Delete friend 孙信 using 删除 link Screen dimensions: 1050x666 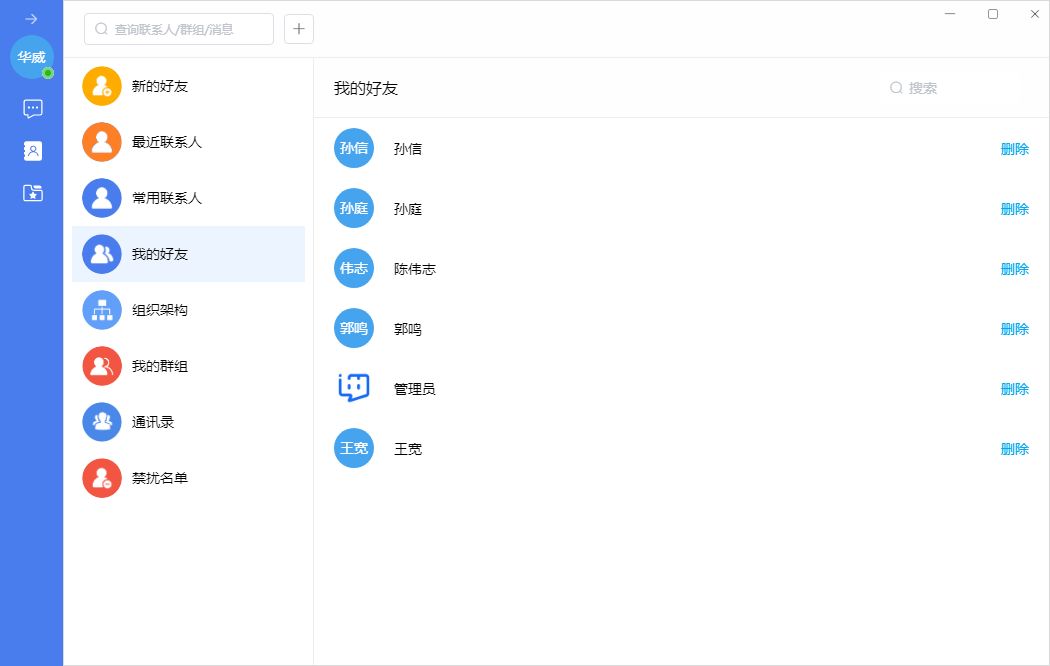coord(1014,149)
